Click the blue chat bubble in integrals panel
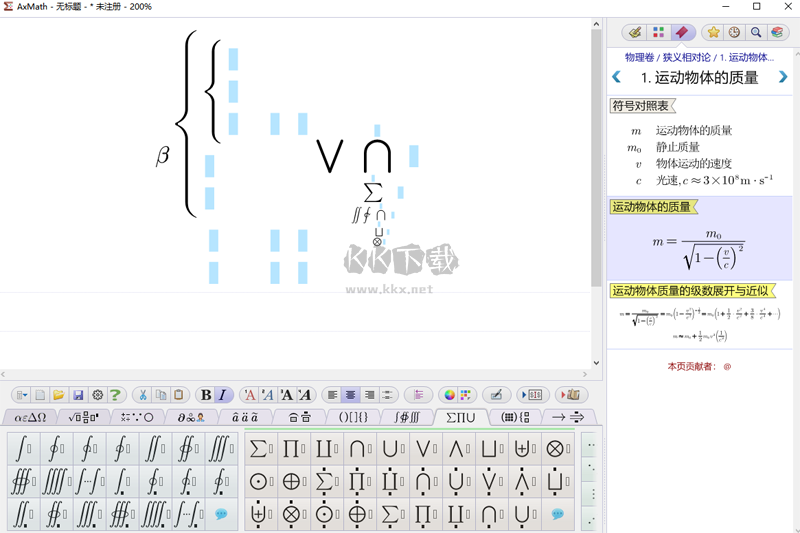The image size is (800, 533). point(221,514)
